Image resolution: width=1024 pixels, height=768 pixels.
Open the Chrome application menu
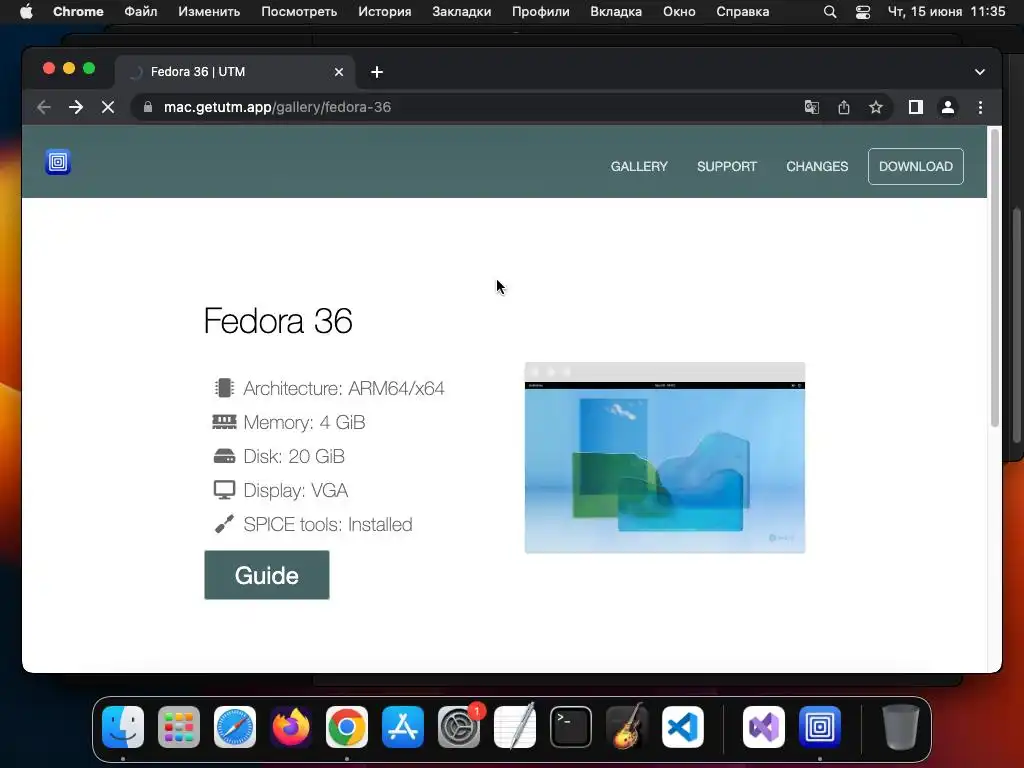[x=78, y=12]
